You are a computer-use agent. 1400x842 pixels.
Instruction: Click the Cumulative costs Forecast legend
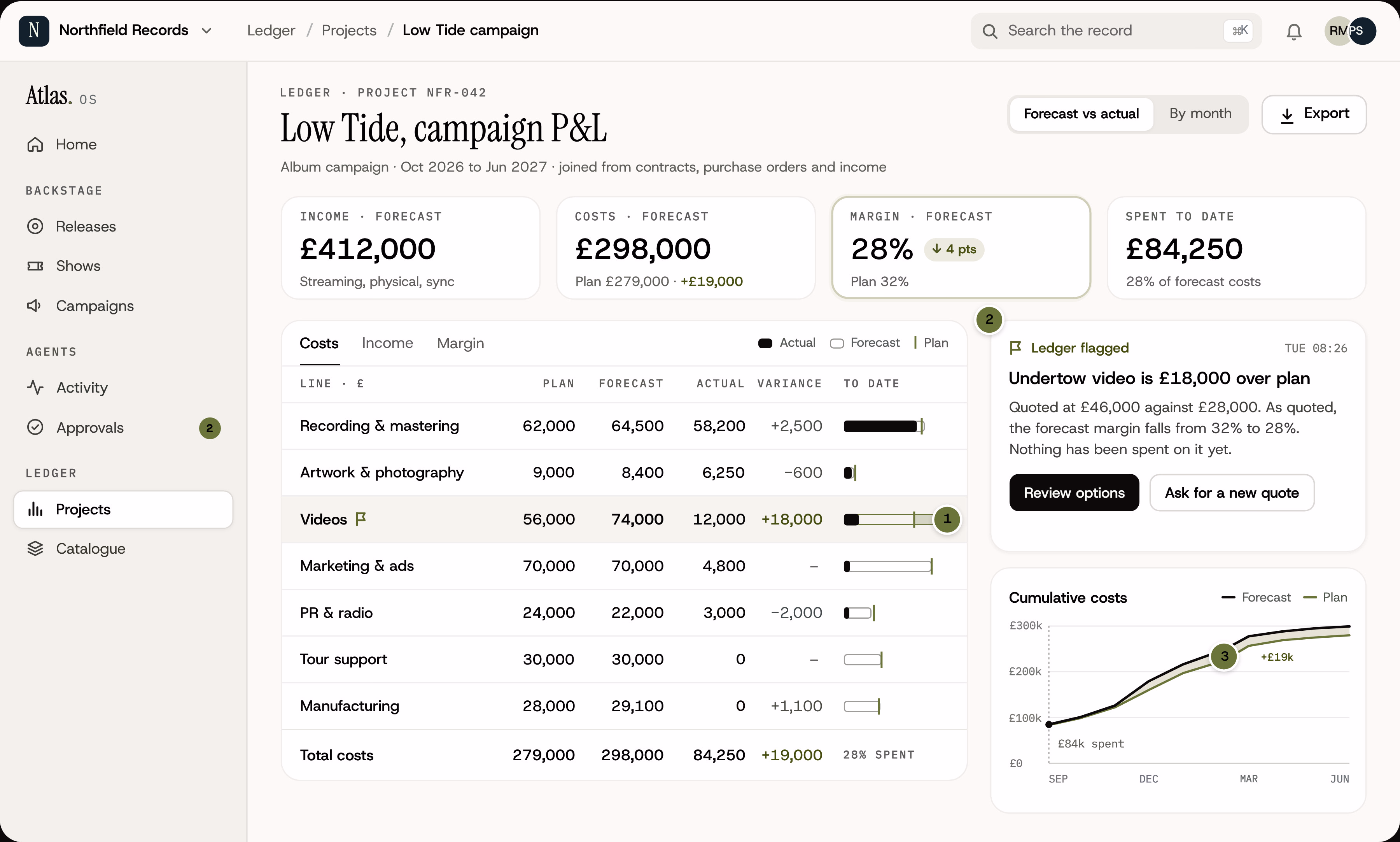1255,598
